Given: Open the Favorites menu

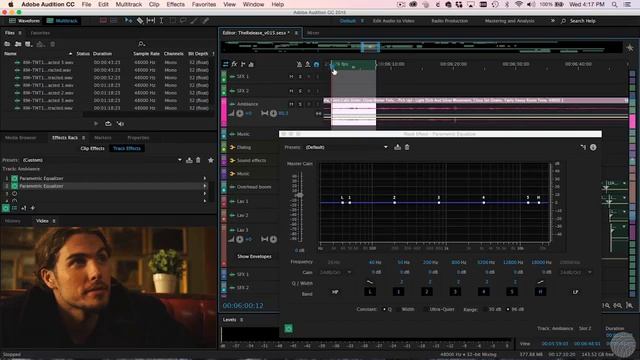Looking at the screenshot, I should tap(204, 4).
